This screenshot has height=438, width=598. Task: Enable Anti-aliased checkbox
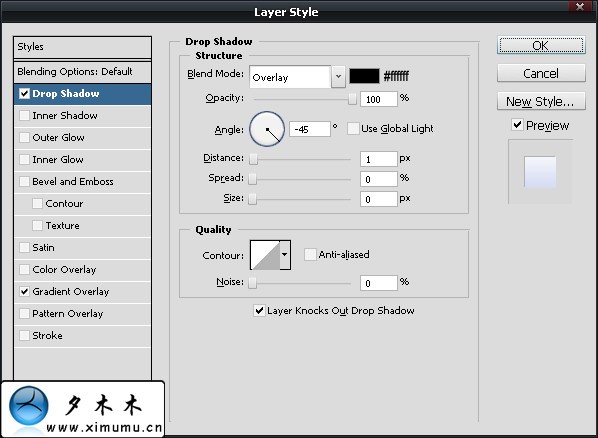[x=310, y=254]
